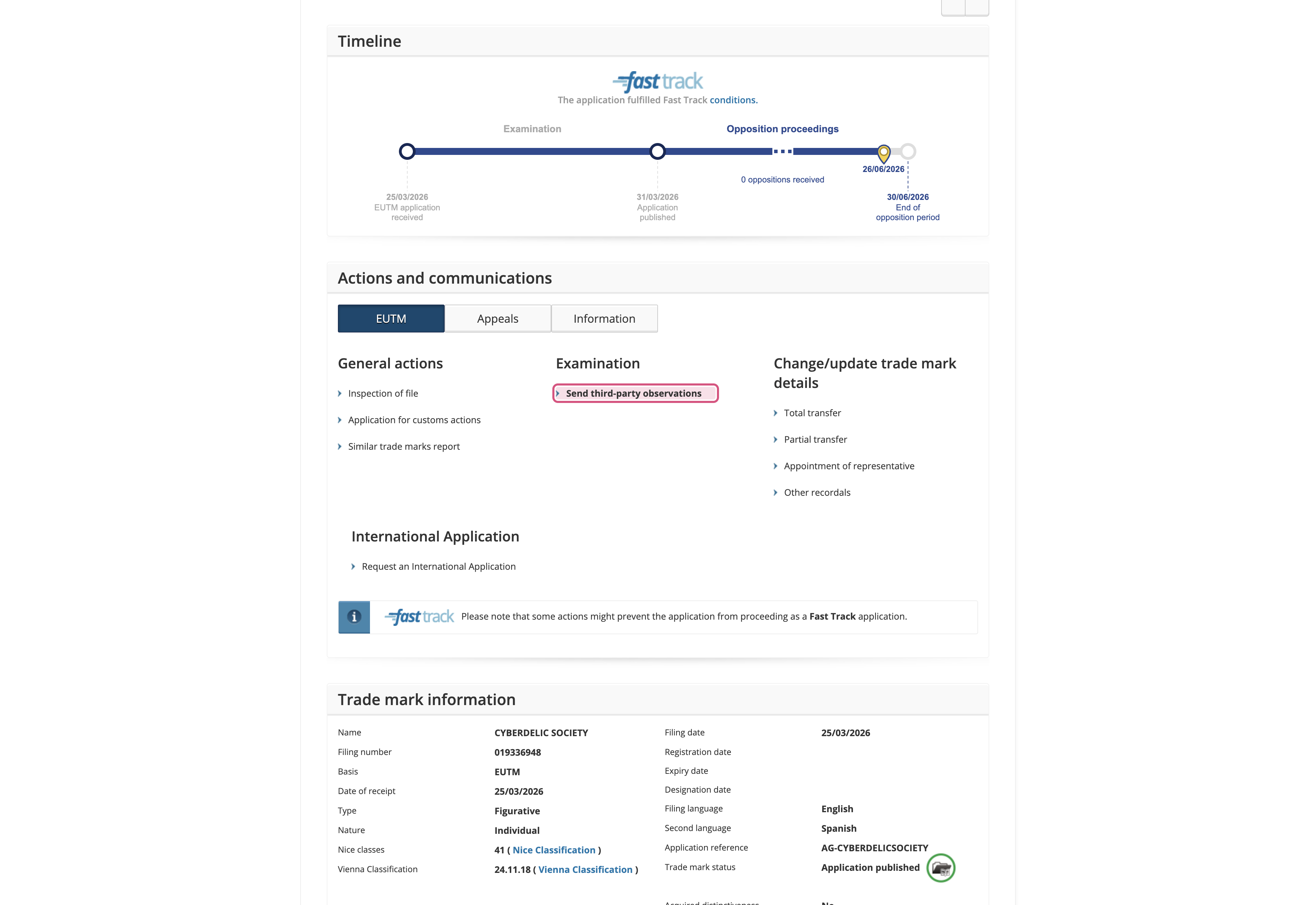The width and height of the screenshot is (1316, 905).
Task: Click the Application published timeline node
Action: (657, 151)
